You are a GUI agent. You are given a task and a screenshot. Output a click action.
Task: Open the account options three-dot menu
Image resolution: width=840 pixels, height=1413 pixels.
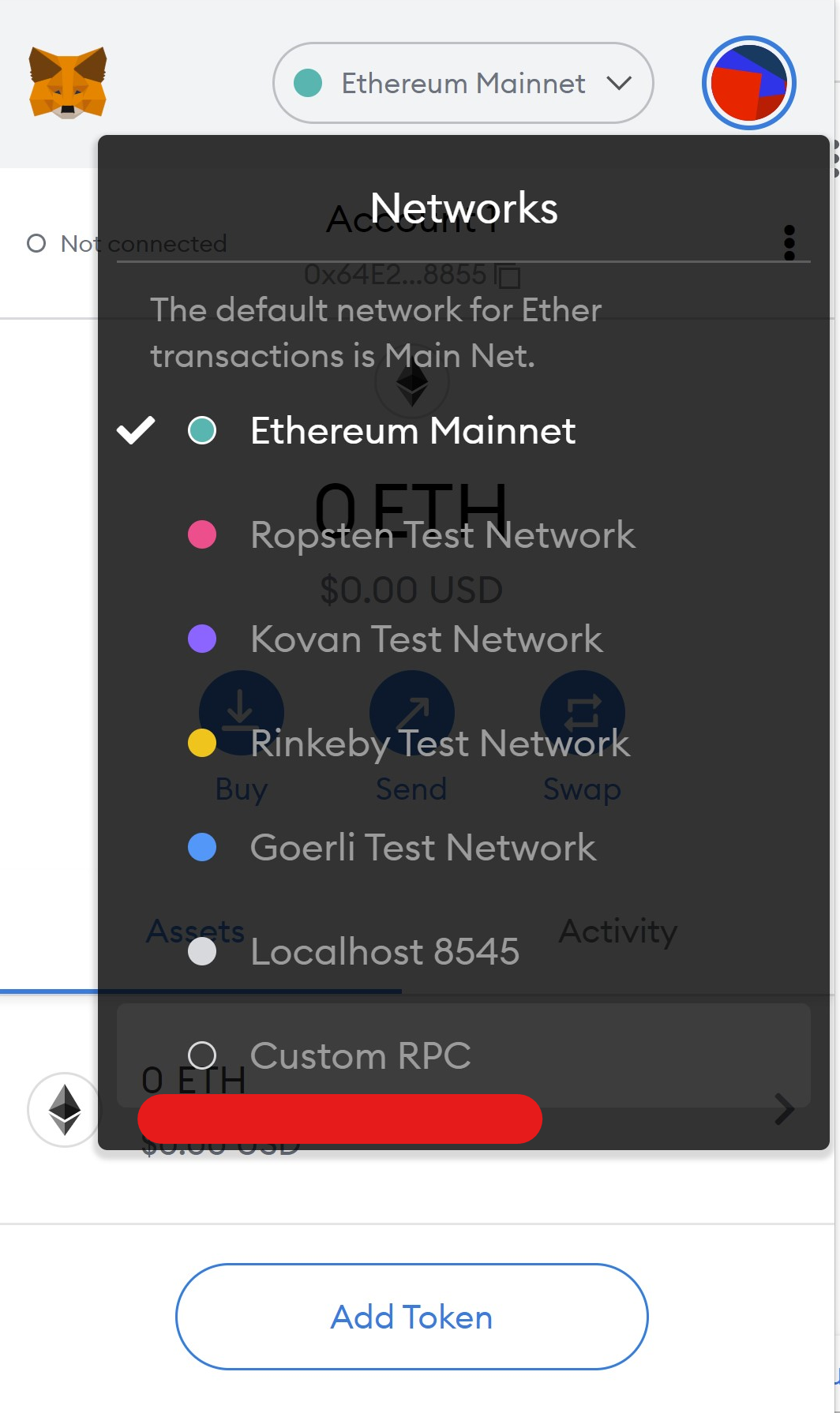[789, 243]
